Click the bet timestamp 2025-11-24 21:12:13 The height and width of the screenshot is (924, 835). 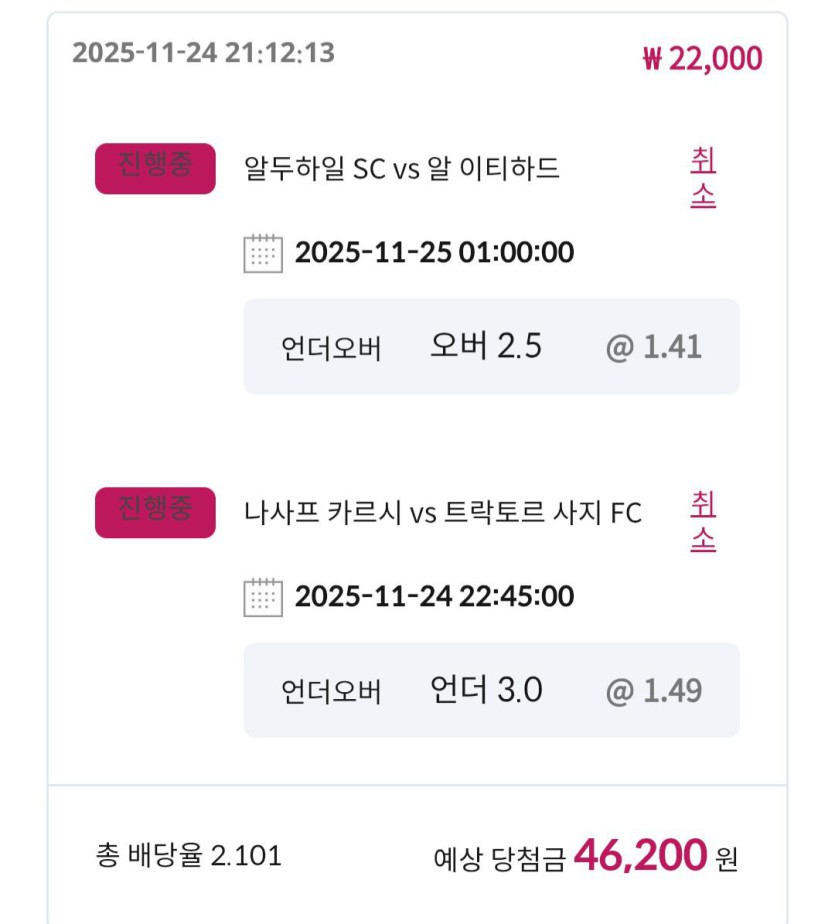coord(203,52)
